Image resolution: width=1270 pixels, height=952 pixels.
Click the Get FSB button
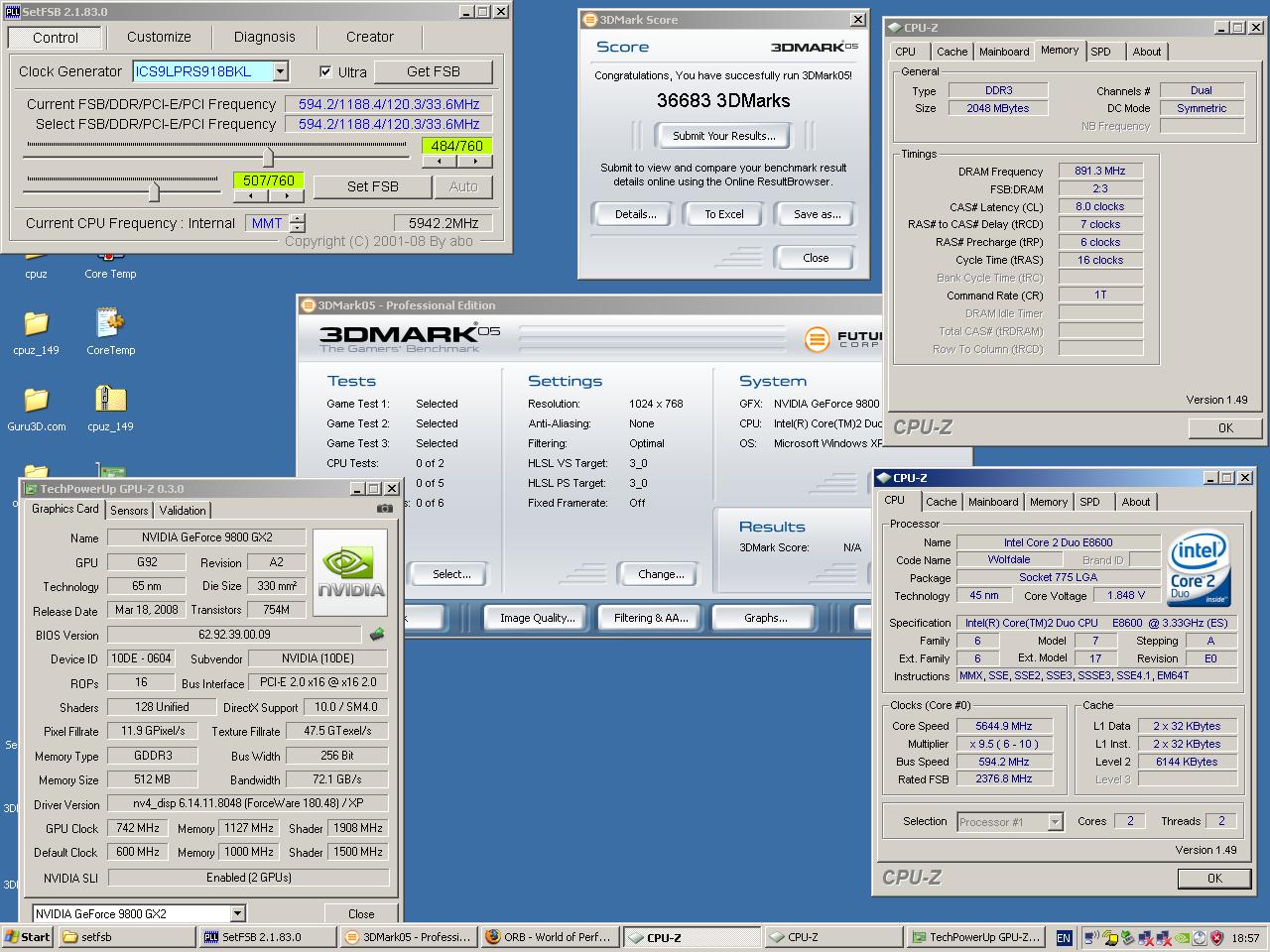tap(434, 71)
